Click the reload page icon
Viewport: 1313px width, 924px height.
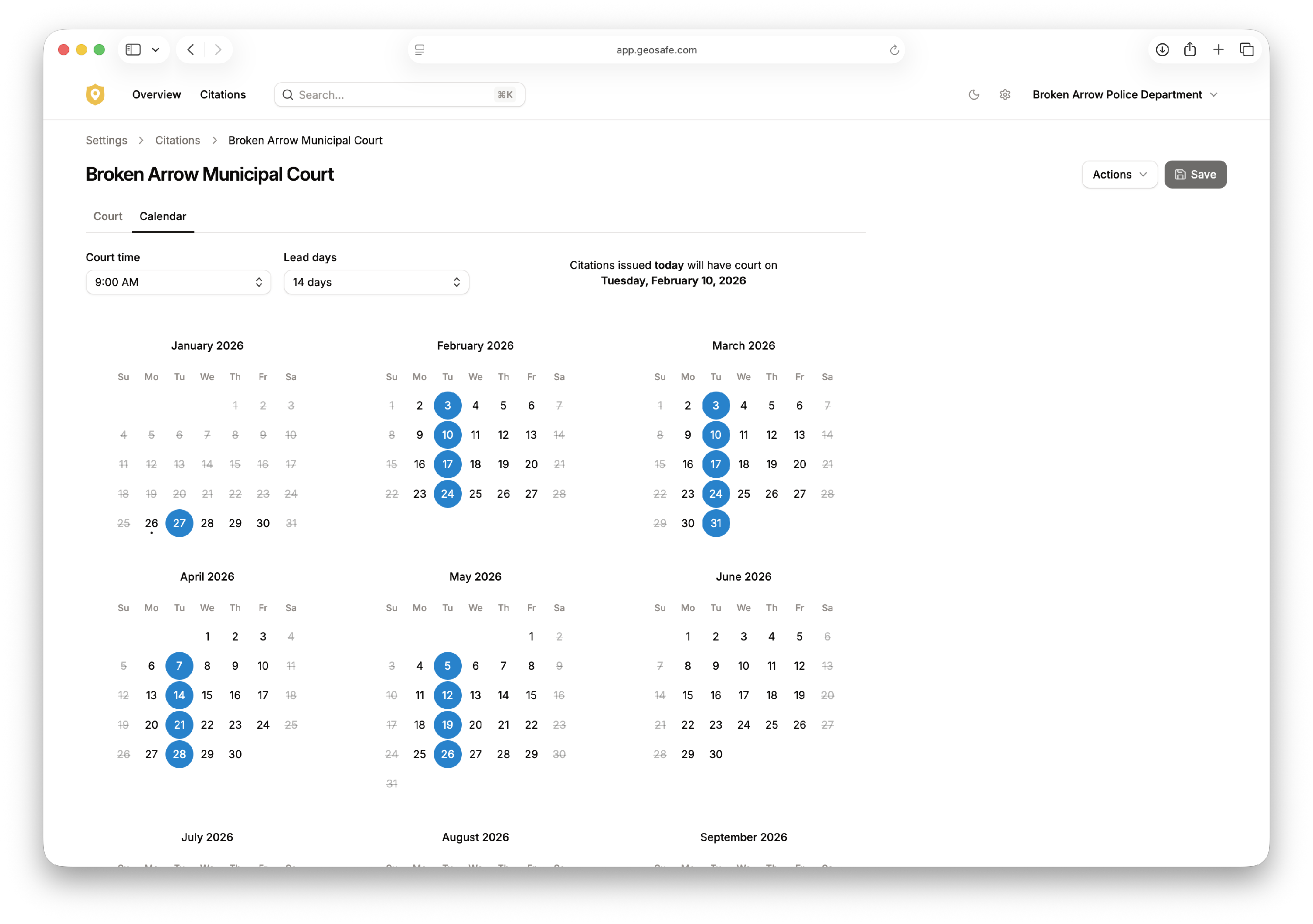point(894,50)
